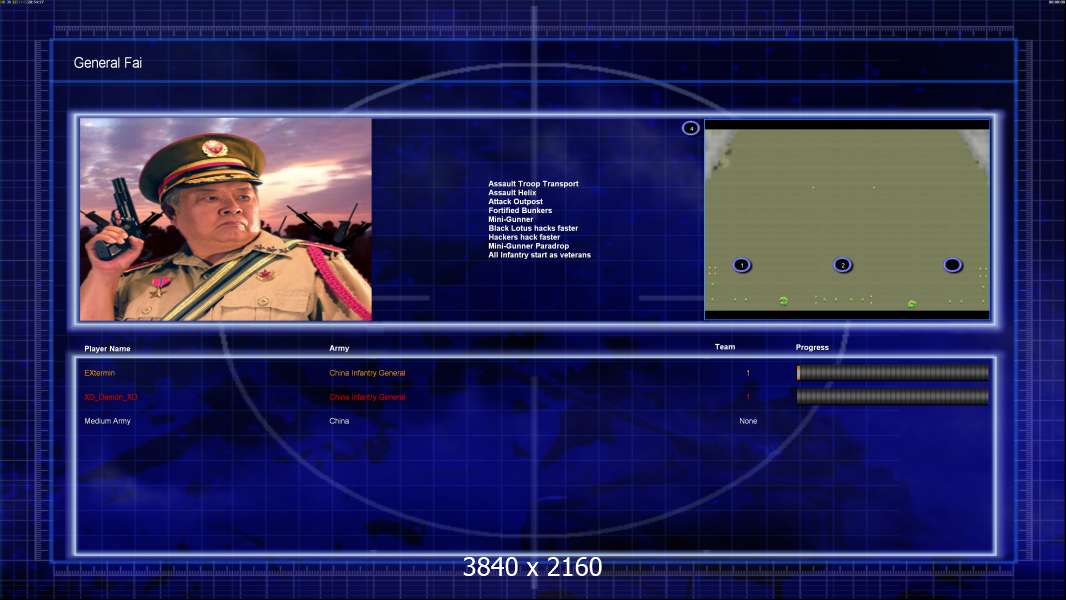The height and width of the screenshot is (600, 1066).
Task: Click 'Black Lotus hacks faster' line
Action: (x=533, y=228)
